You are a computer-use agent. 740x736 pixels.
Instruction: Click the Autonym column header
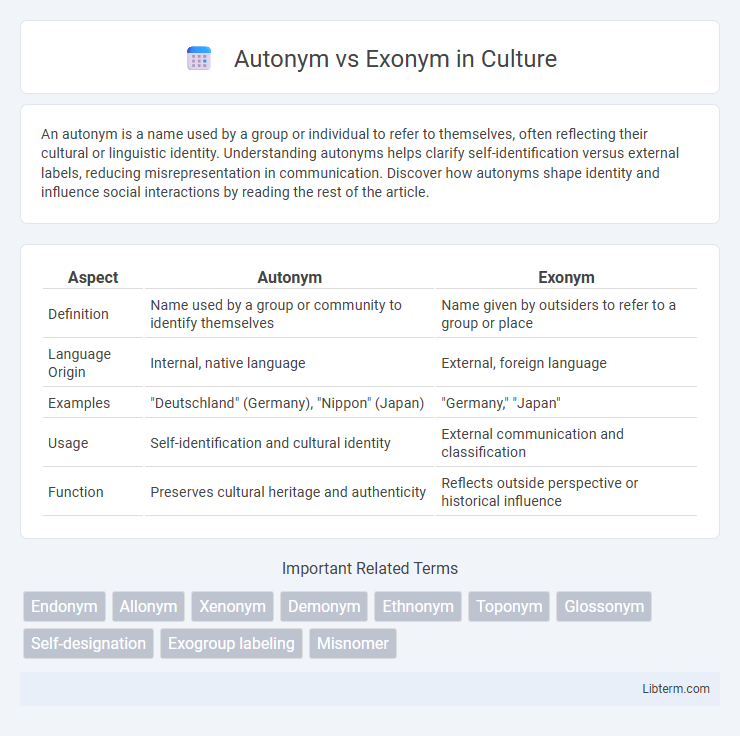[289, 277]
